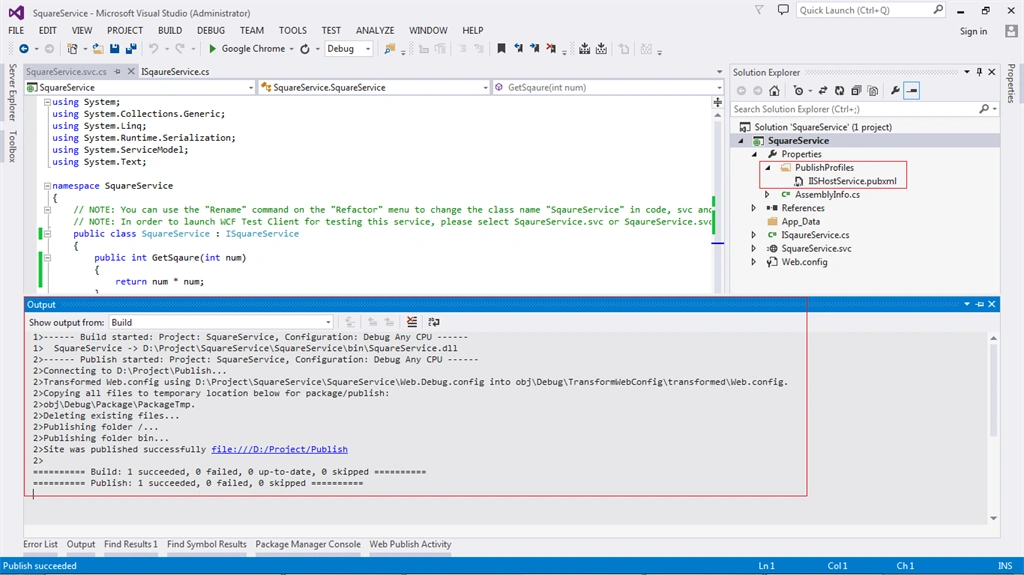Collapse the PublishProfiles folder node
This screenshot has width=1024, height=575.
768,168
